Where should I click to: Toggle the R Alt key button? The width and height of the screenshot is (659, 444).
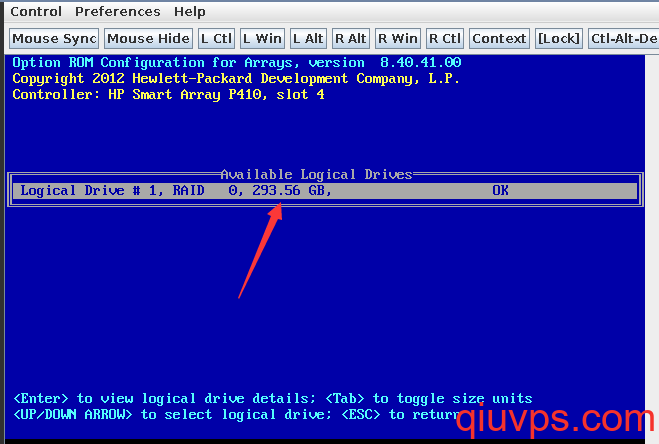[x=351, y=39]
